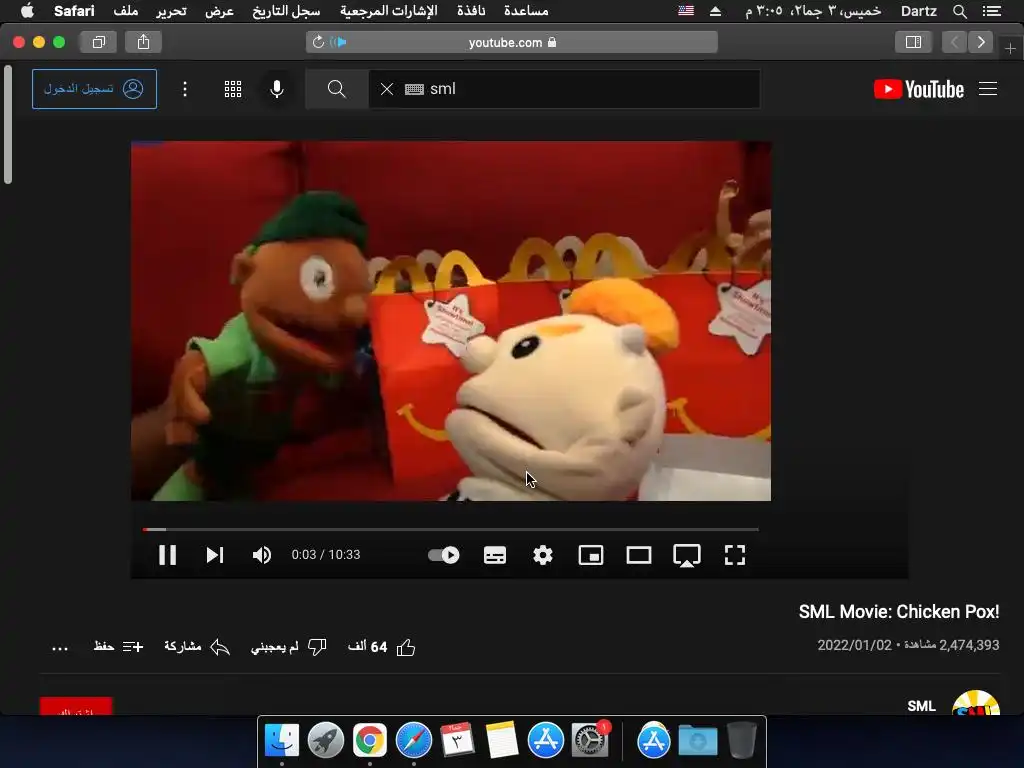Open the YouTube apps grid
The width and height of the screenshot is (1024, 768).
coord(233,89)
